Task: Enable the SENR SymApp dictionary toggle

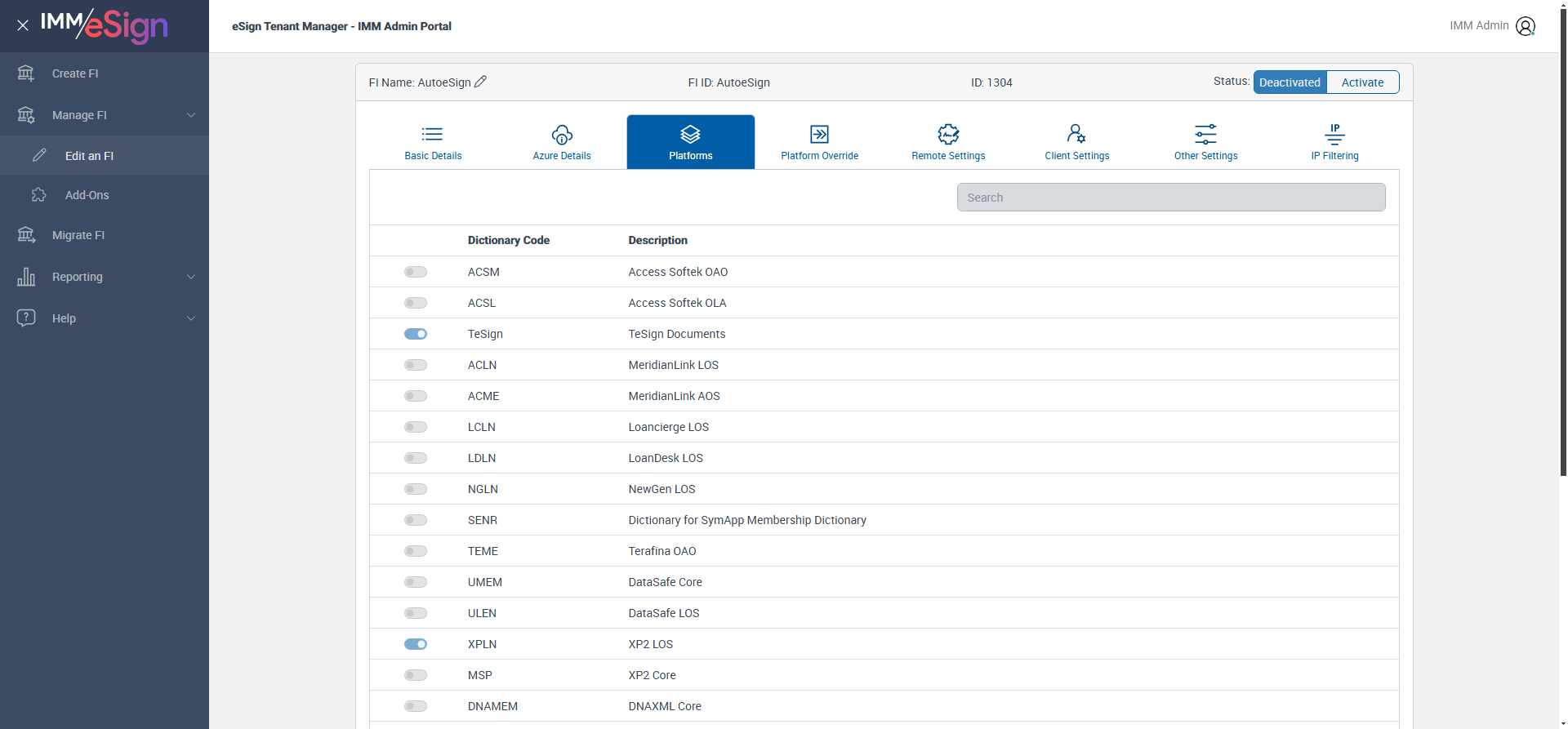Action: (416, 520)
